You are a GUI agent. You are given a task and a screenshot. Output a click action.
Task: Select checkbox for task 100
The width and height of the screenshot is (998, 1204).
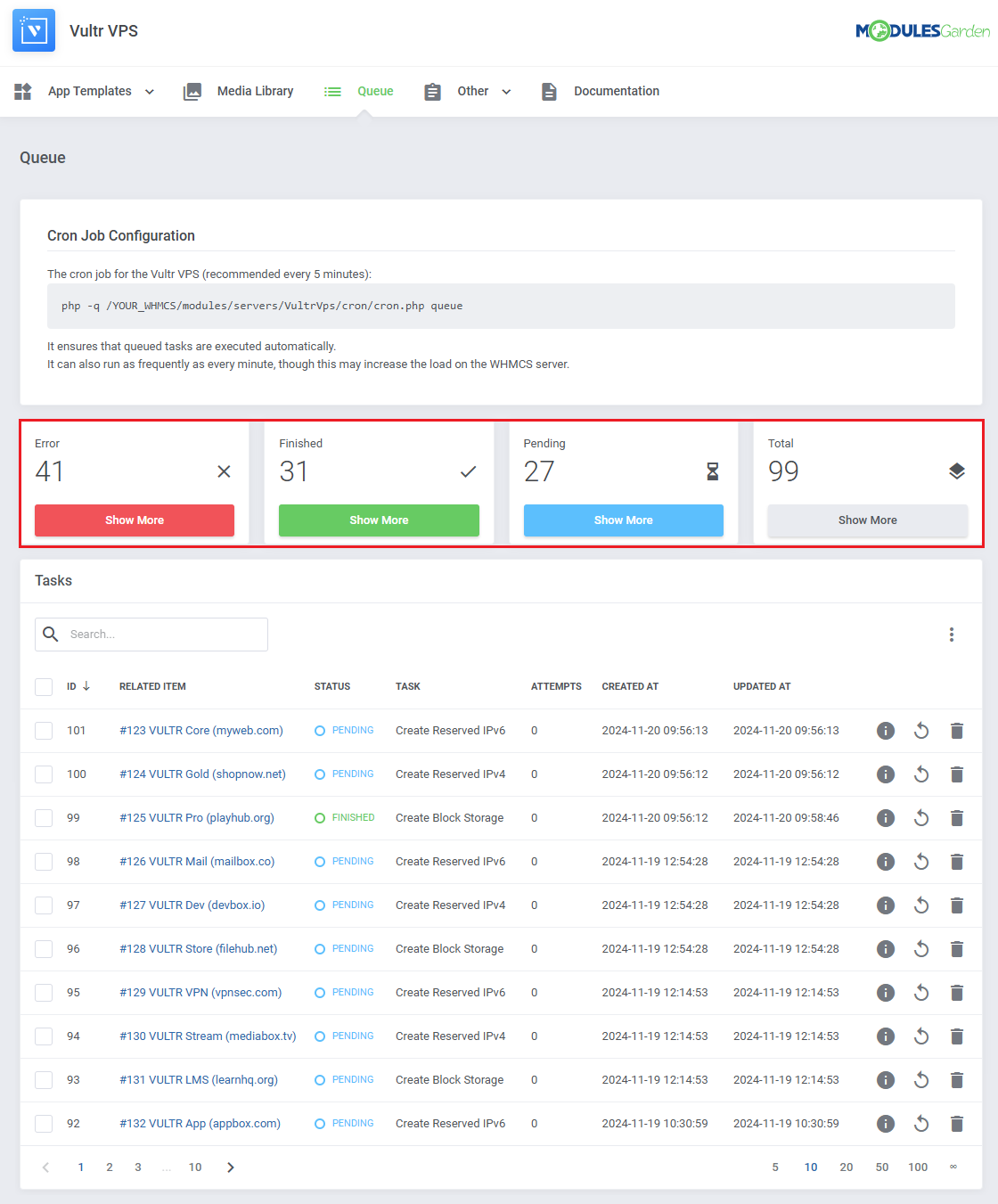[x=44, y=774]
